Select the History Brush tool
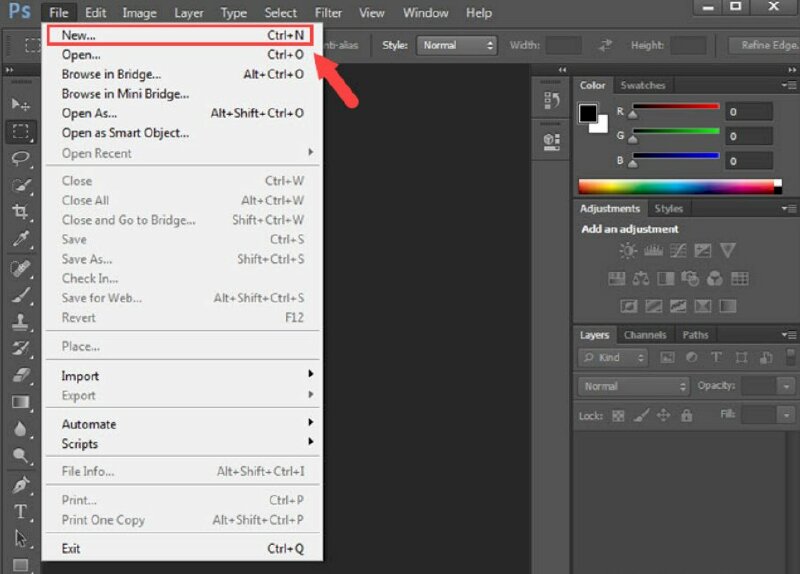The image size is (800, 574). click(20, 348)
